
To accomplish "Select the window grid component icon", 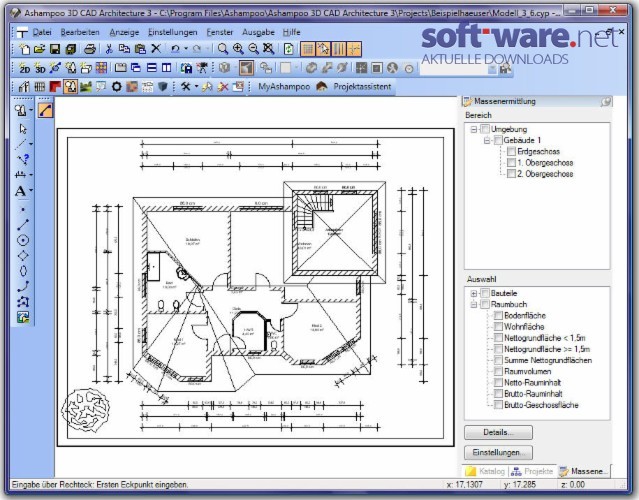I will [40, 86].
